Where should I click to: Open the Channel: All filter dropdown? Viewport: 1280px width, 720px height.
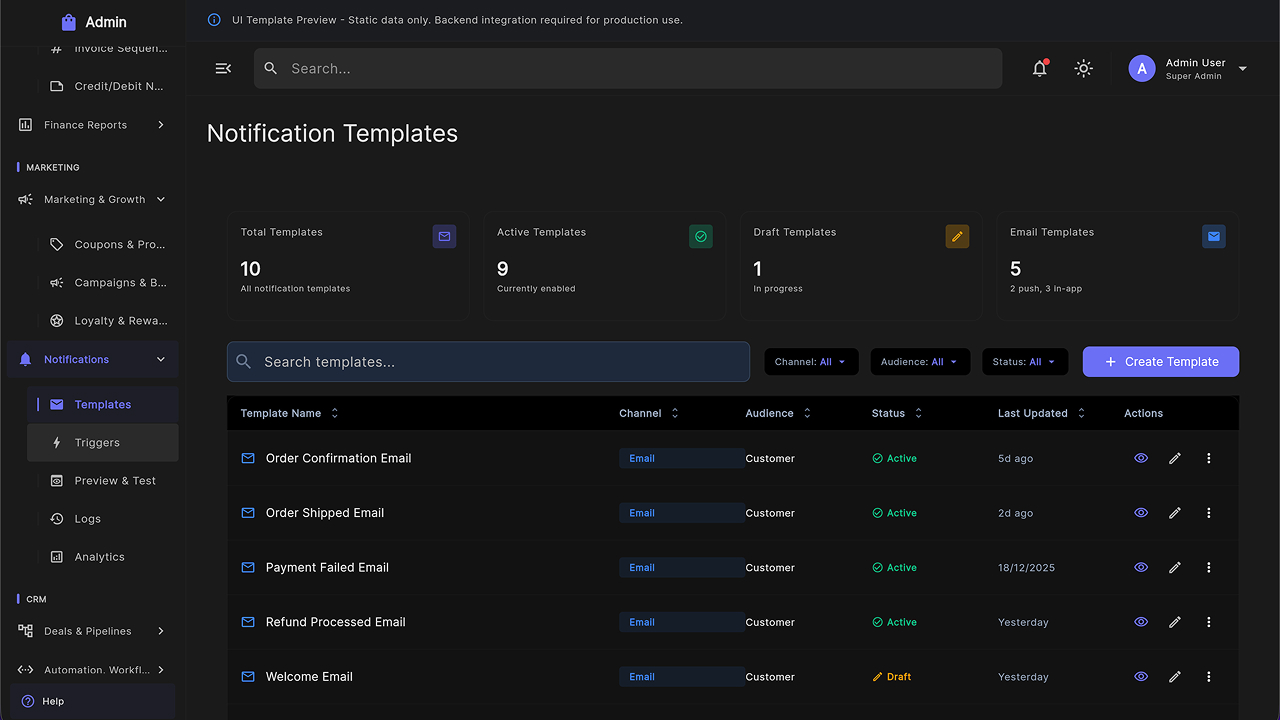pos(811,362)
